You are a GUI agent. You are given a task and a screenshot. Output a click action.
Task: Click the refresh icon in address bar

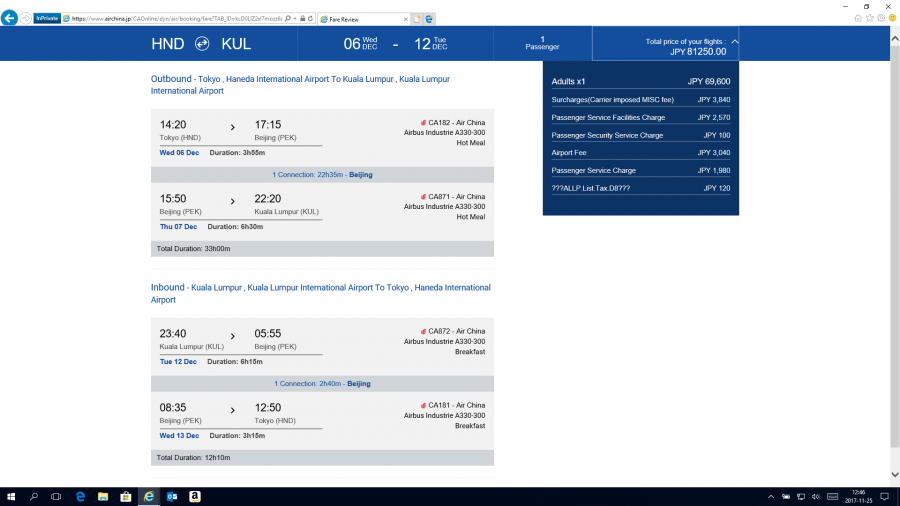click(x=312, y=18)
